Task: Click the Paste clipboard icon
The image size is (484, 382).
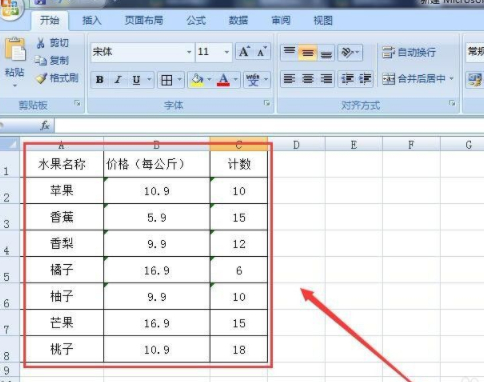Action: pos(15,50)
